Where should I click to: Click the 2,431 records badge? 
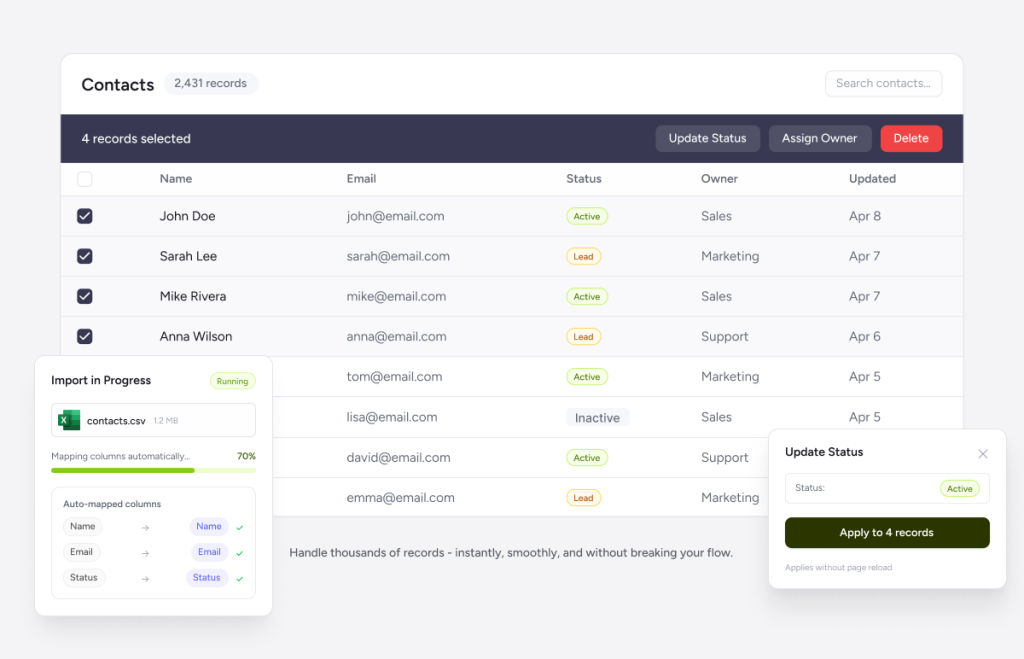point(210,84)
